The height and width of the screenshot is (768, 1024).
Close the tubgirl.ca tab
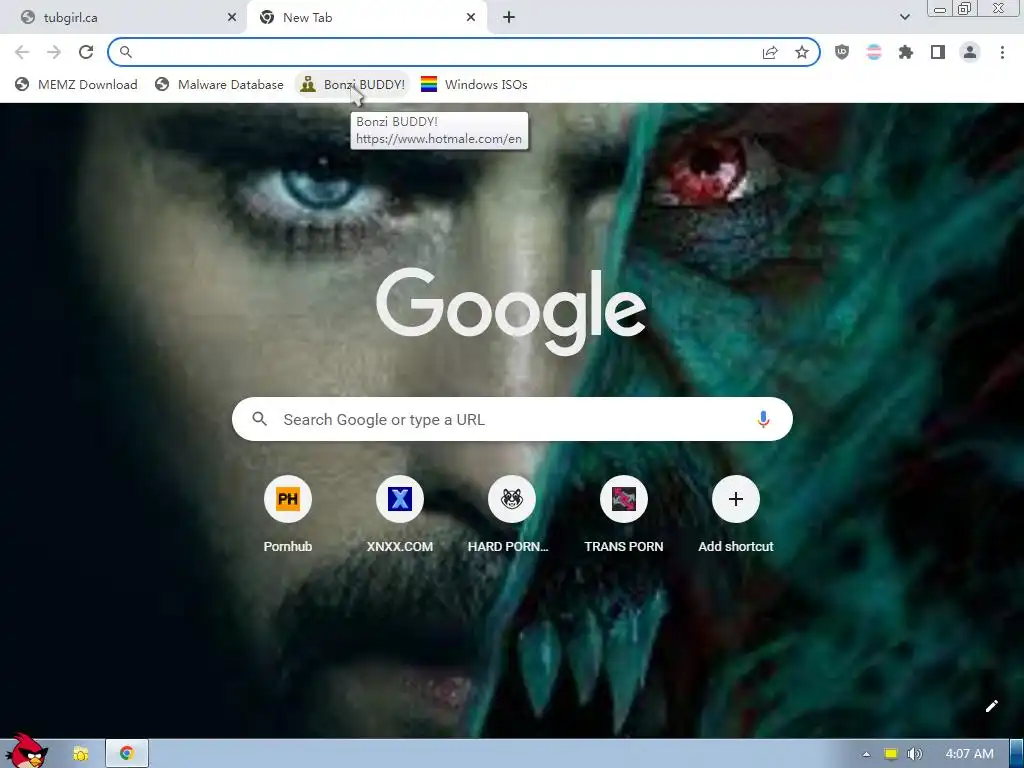coord(232,18)
